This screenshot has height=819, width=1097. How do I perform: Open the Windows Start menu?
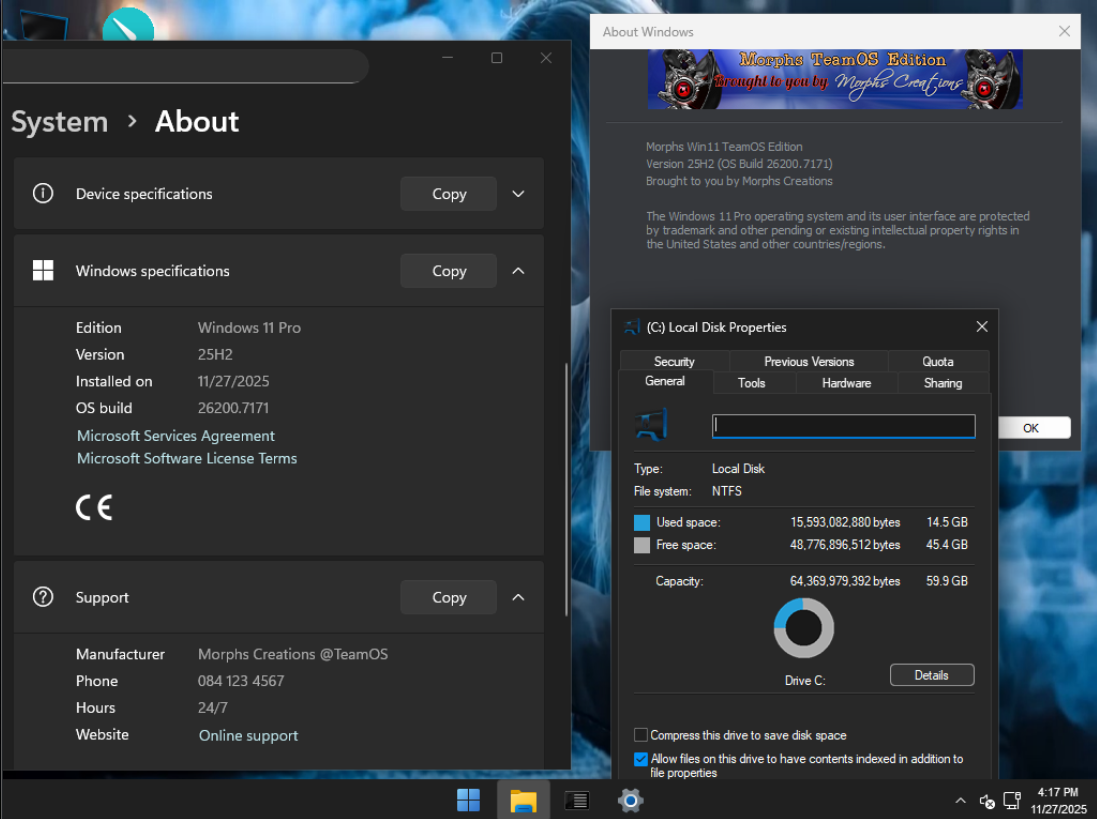click(468, 800)
